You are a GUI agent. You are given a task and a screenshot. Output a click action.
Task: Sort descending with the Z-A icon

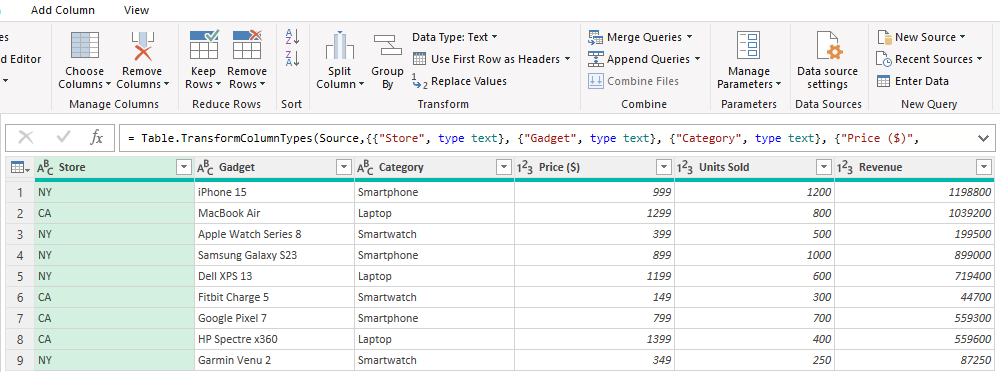click(x=292, y=59)
